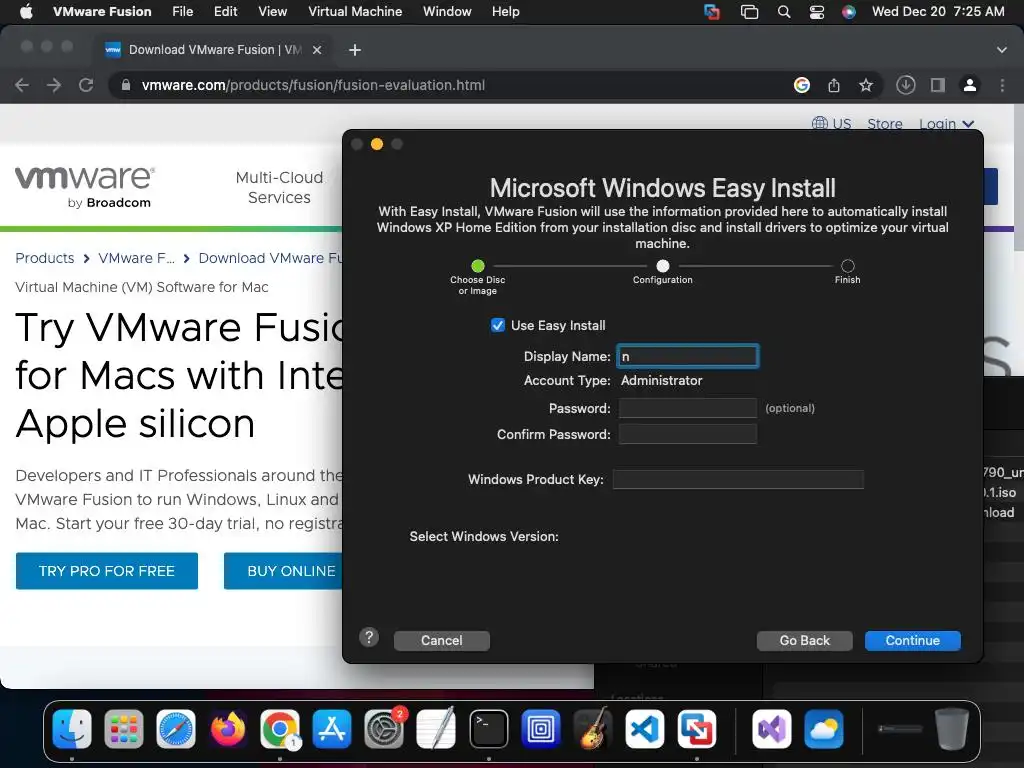This screenshot has width=1024, height=768.
Task: Toggle the Chrome side panel icon
Action: point(938,85)
